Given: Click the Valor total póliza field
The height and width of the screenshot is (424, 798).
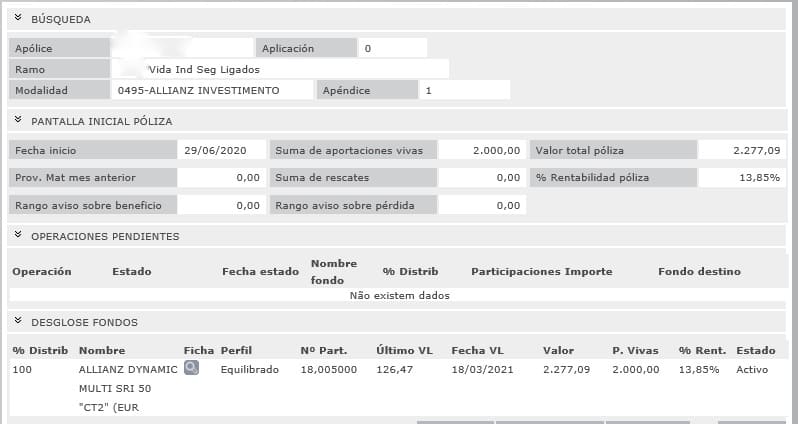Looking at the screenshot, I should click(x=741, y=150).
